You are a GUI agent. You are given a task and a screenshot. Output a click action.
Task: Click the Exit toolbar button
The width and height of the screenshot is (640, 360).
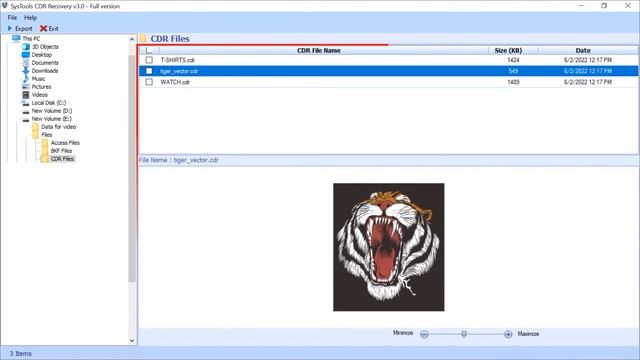49,29
